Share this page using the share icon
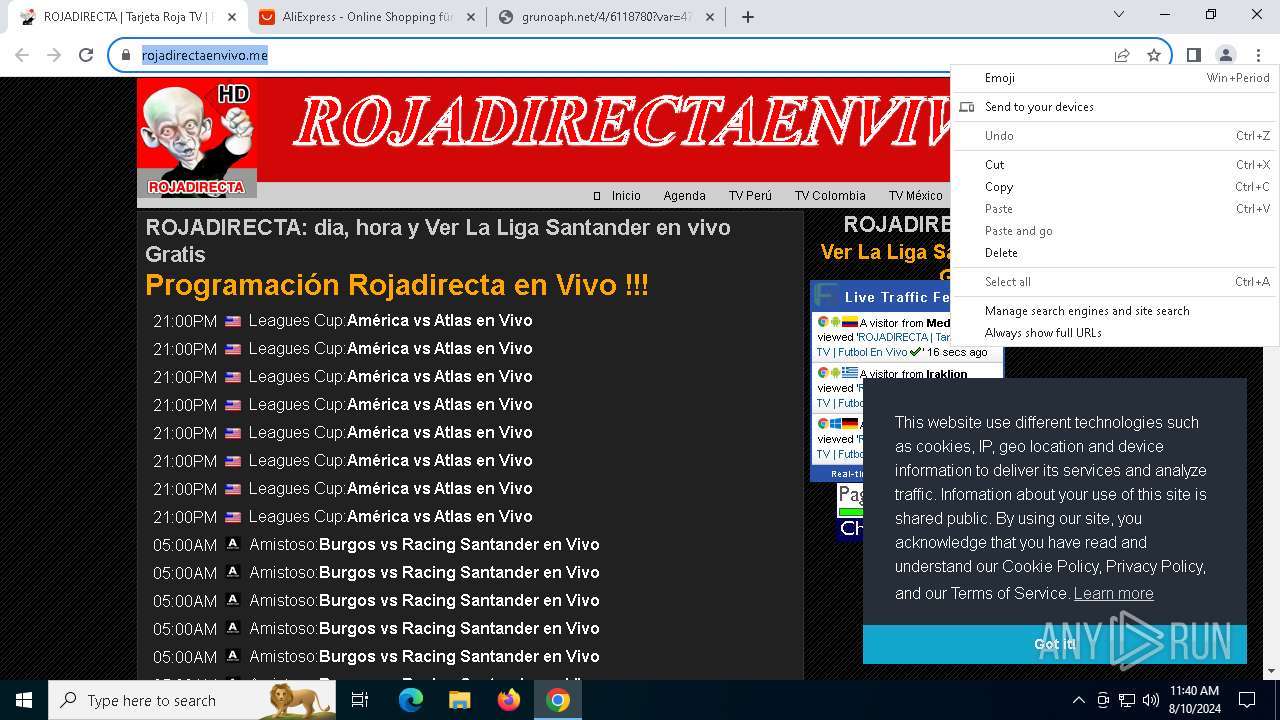This screenshot has width=1280, height=720. 1122,55
